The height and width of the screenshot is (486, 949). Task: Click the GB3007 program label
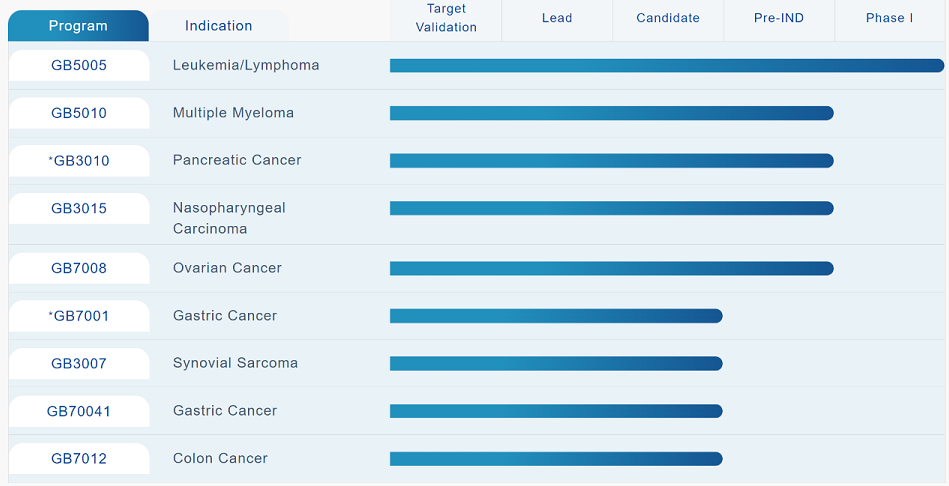pos(79,364)
